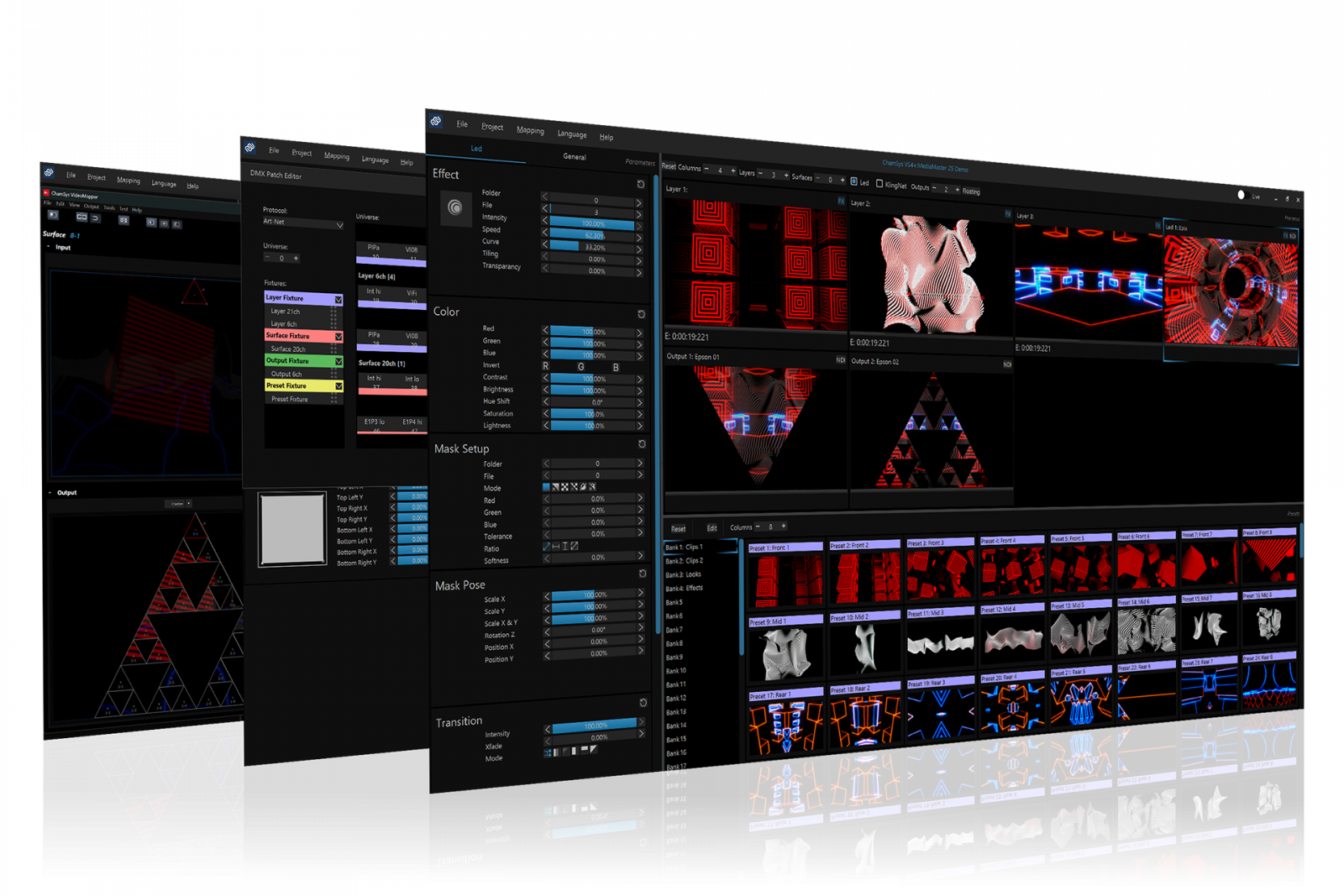The width and height of the screenshot is (1344, 896).
Task: Open the Mapping menu in effects window
Action: coord(530,130)
